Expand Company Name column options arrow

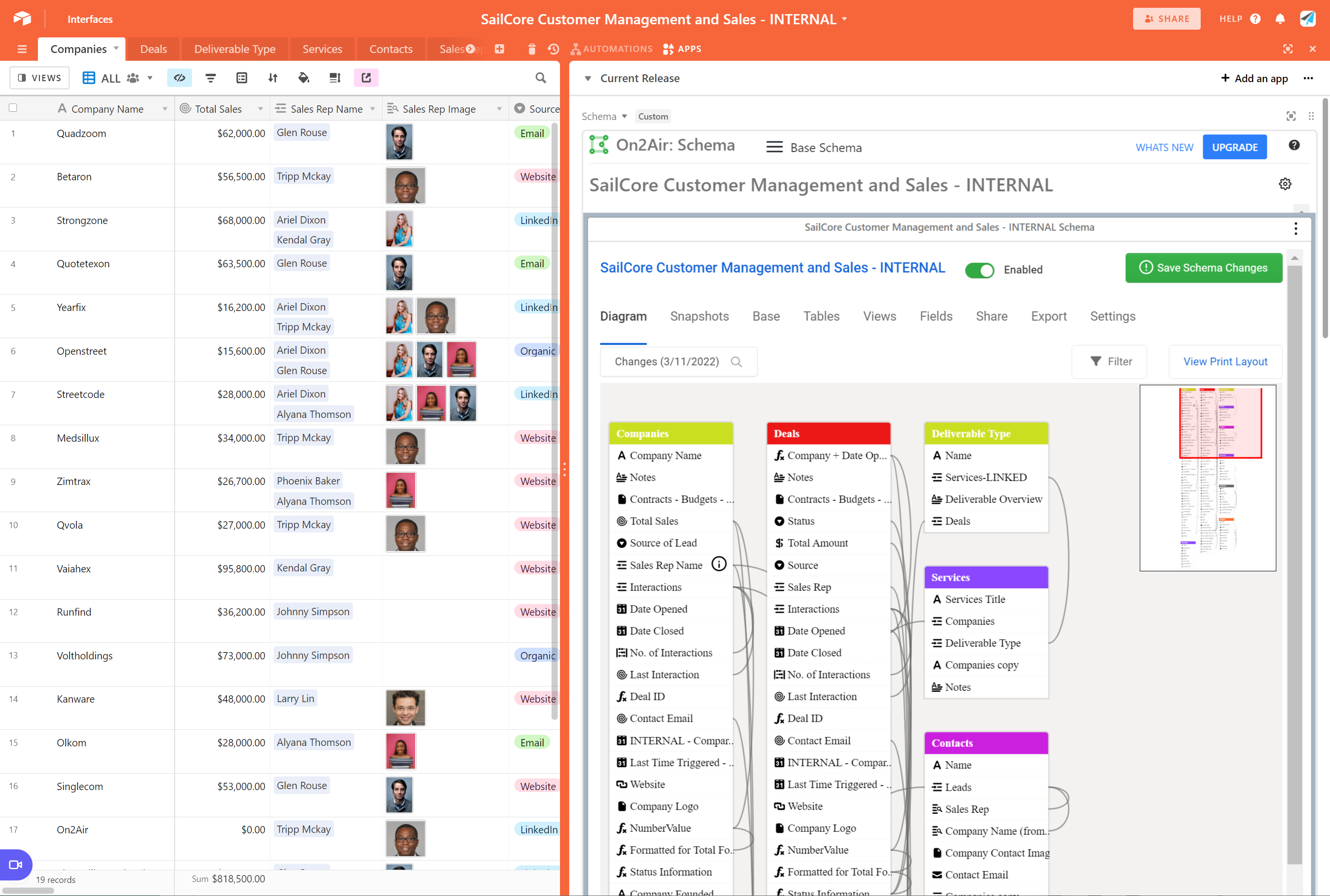tap(165, 109)
